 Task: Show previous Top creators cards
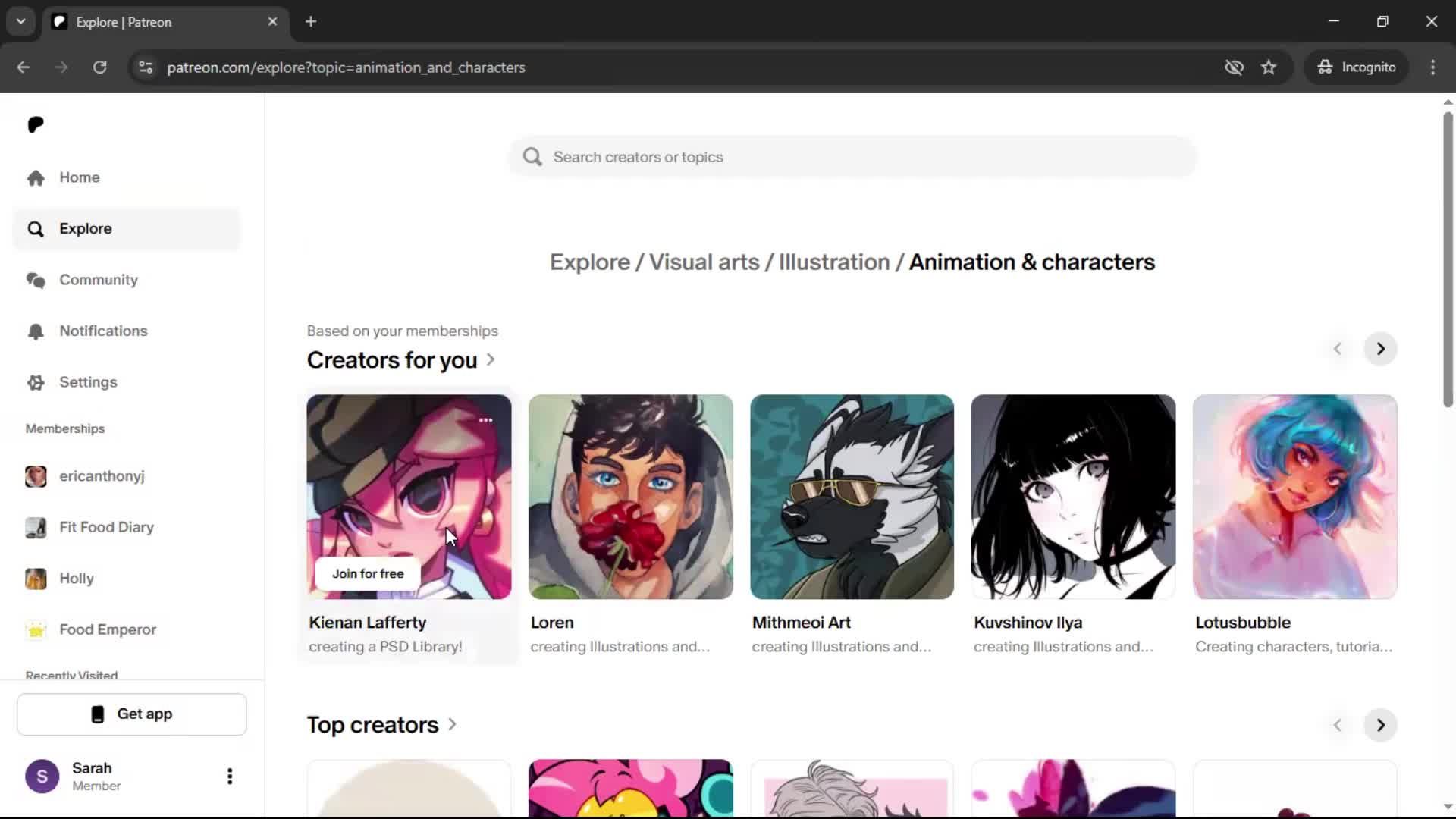[1338, 725]
